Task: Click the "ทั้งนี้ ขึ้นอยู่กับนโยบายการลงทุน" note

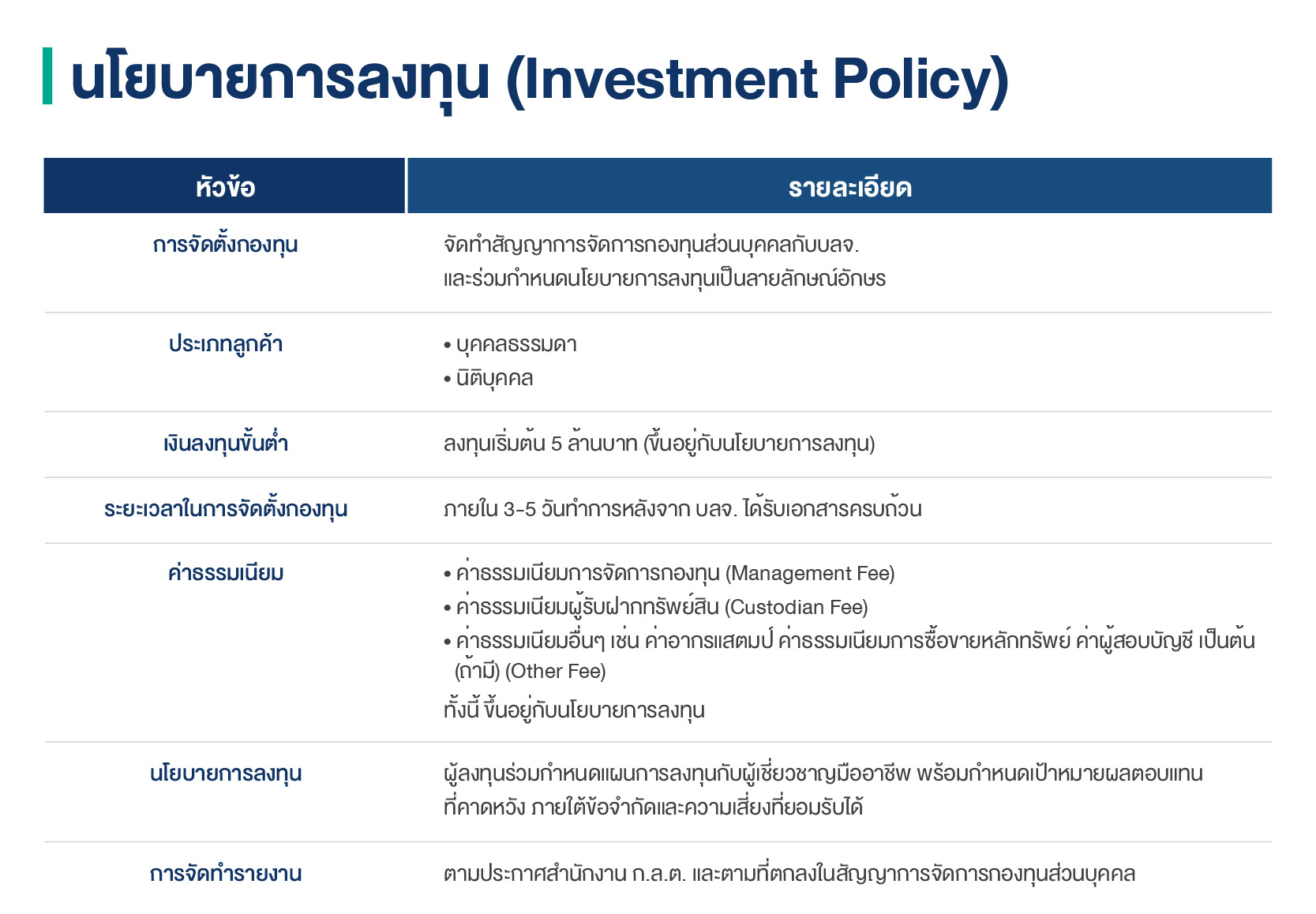Action: pyautogui.click(x=574, y=710)
